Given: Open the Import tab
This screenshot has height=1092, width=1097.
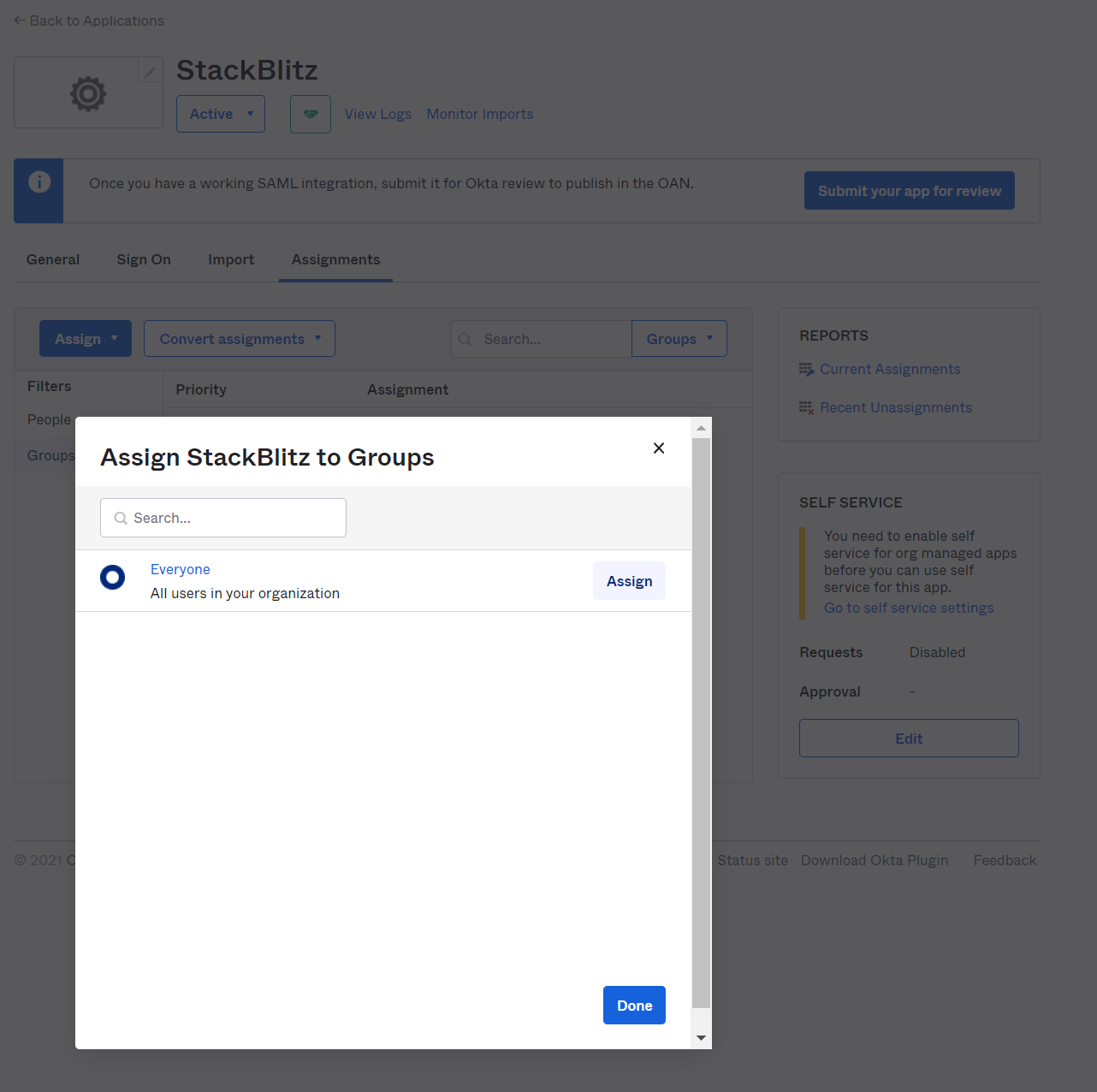Looking at the screenshot, I should 230,259.
